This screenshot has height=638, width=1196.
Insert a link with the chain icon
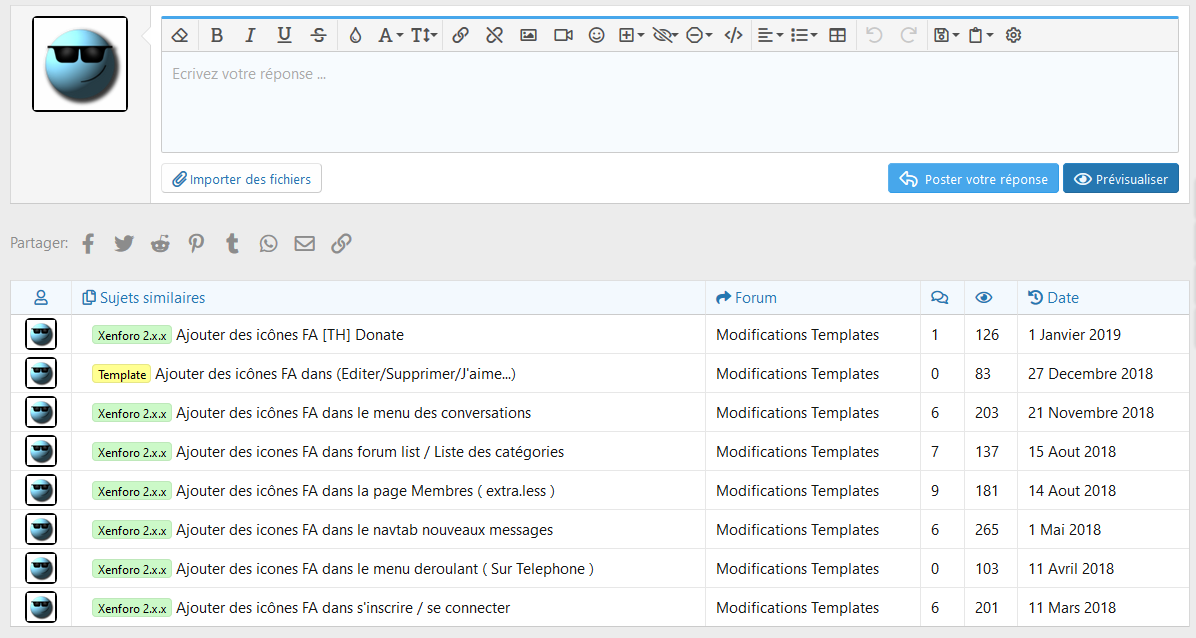(460, 35)
